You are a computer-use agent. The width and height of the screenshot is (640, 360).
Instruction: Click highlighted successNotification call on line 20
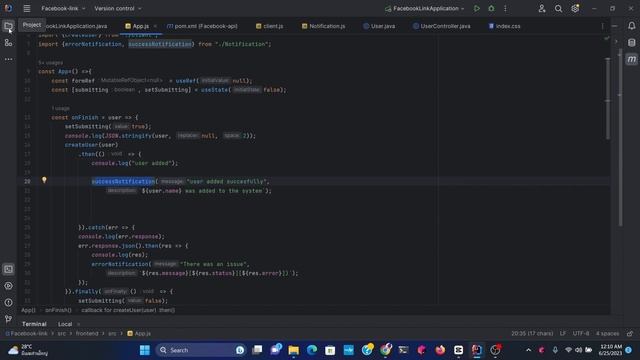[123, 181]
